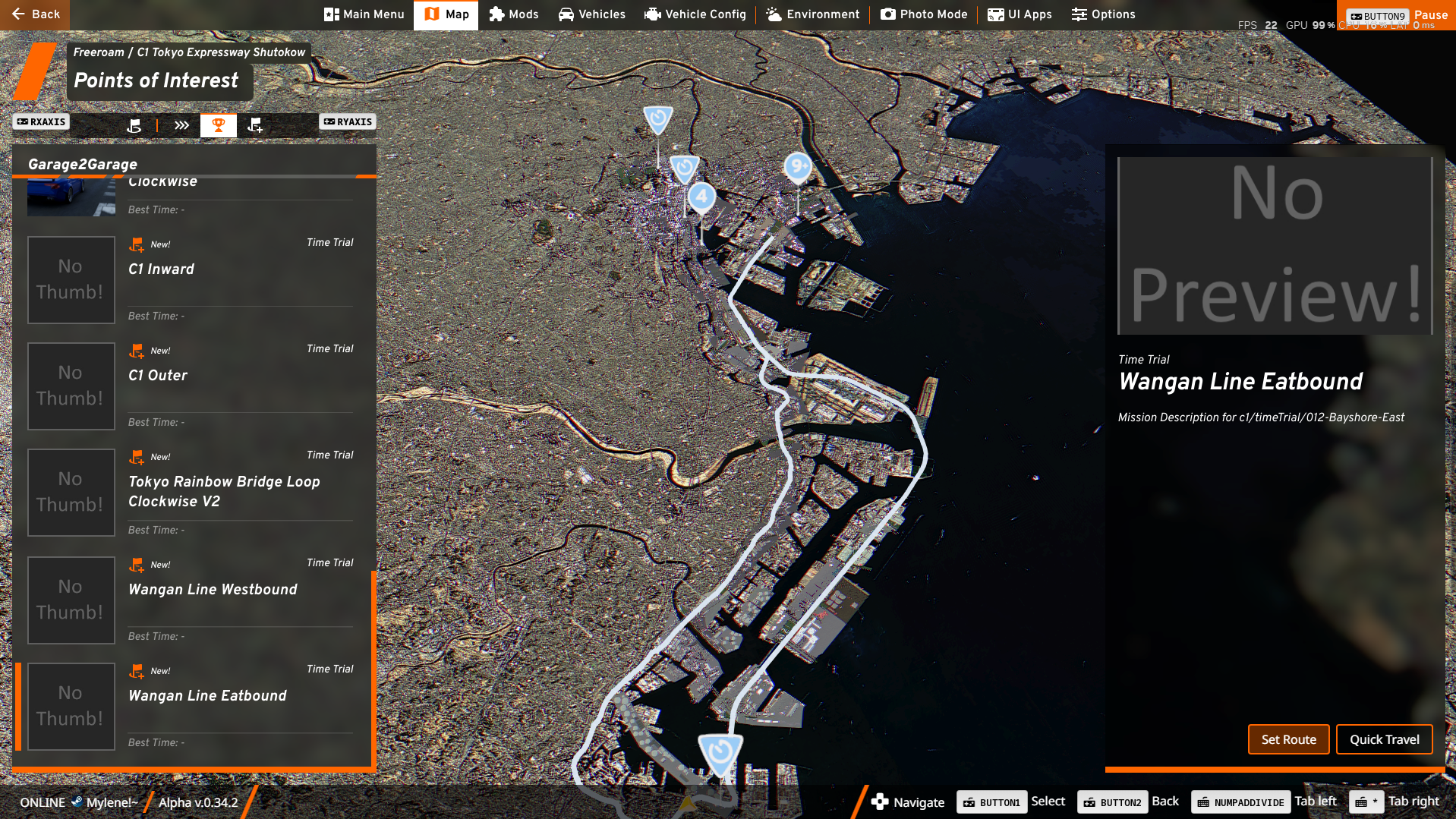The height and width of the screenshot is (819, 1456).
Task: Click the BUTTON2 Back hint
Action: 1128,802
